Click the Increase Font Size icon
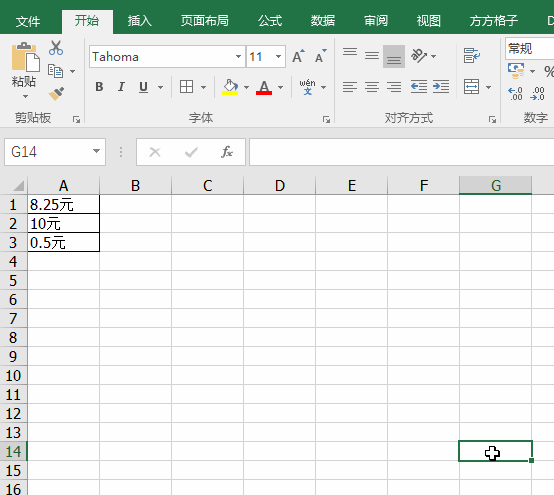554x495 pixels. point(298,56)
